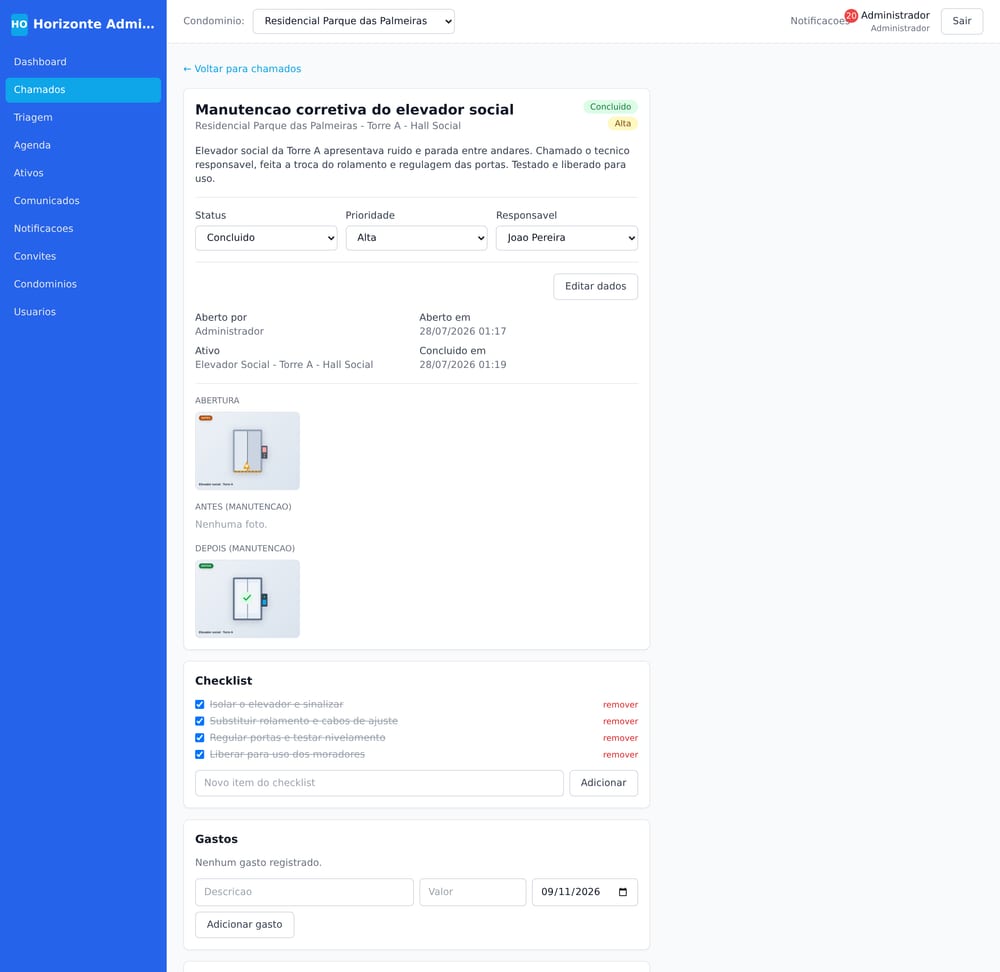Remove the 'Isolar o elevador e sinalizar' item
1000x972 pixels.
[x=621, y=705]
